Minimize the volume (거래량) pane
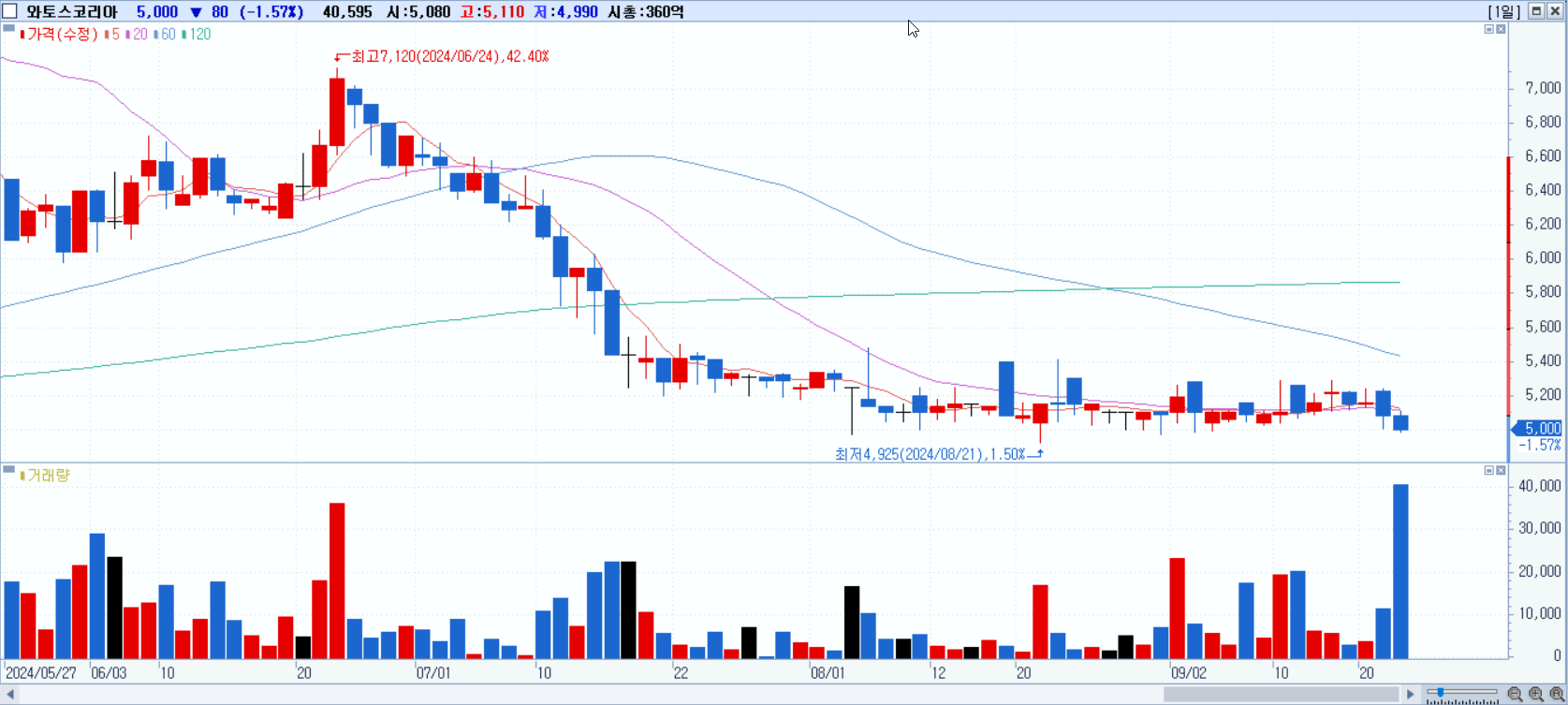This screenshot has height=705, width=1568. coord(1489,470)
